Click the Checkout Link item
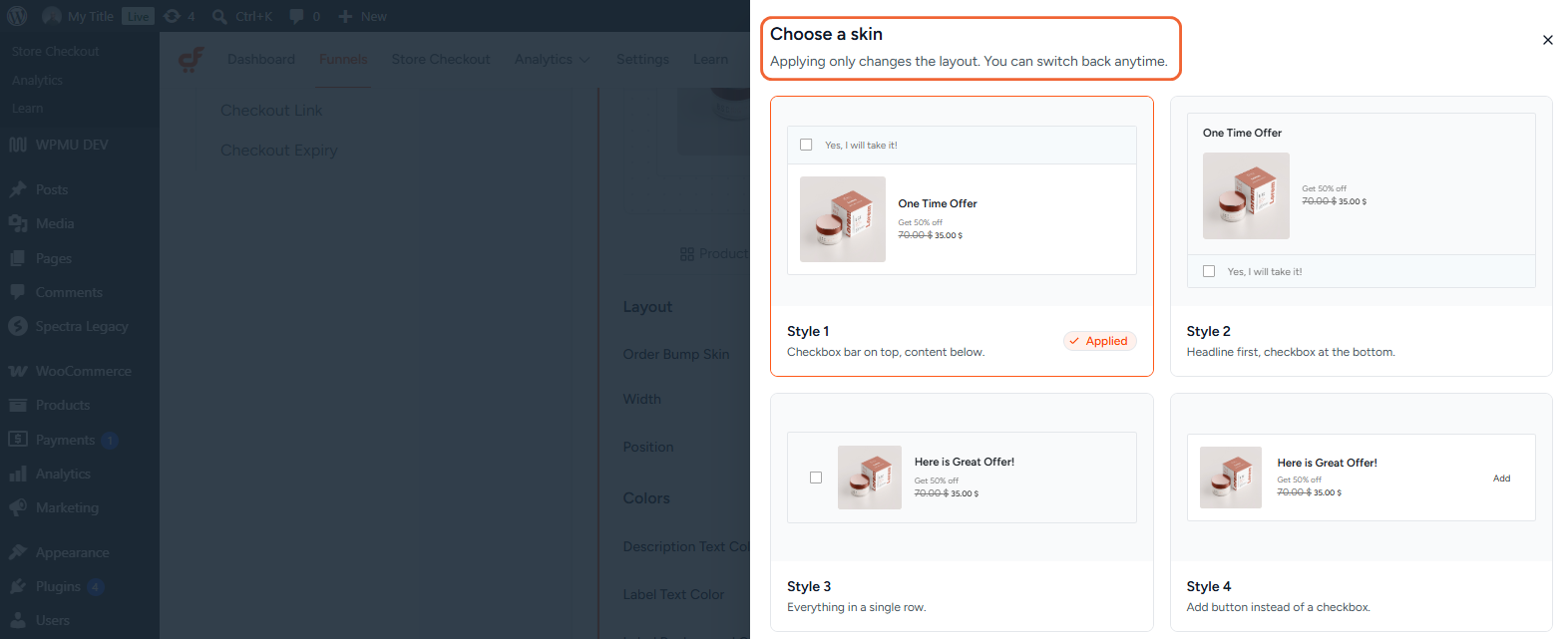Viewport: 1568px width, 639px height. click(x=271, y=111)
